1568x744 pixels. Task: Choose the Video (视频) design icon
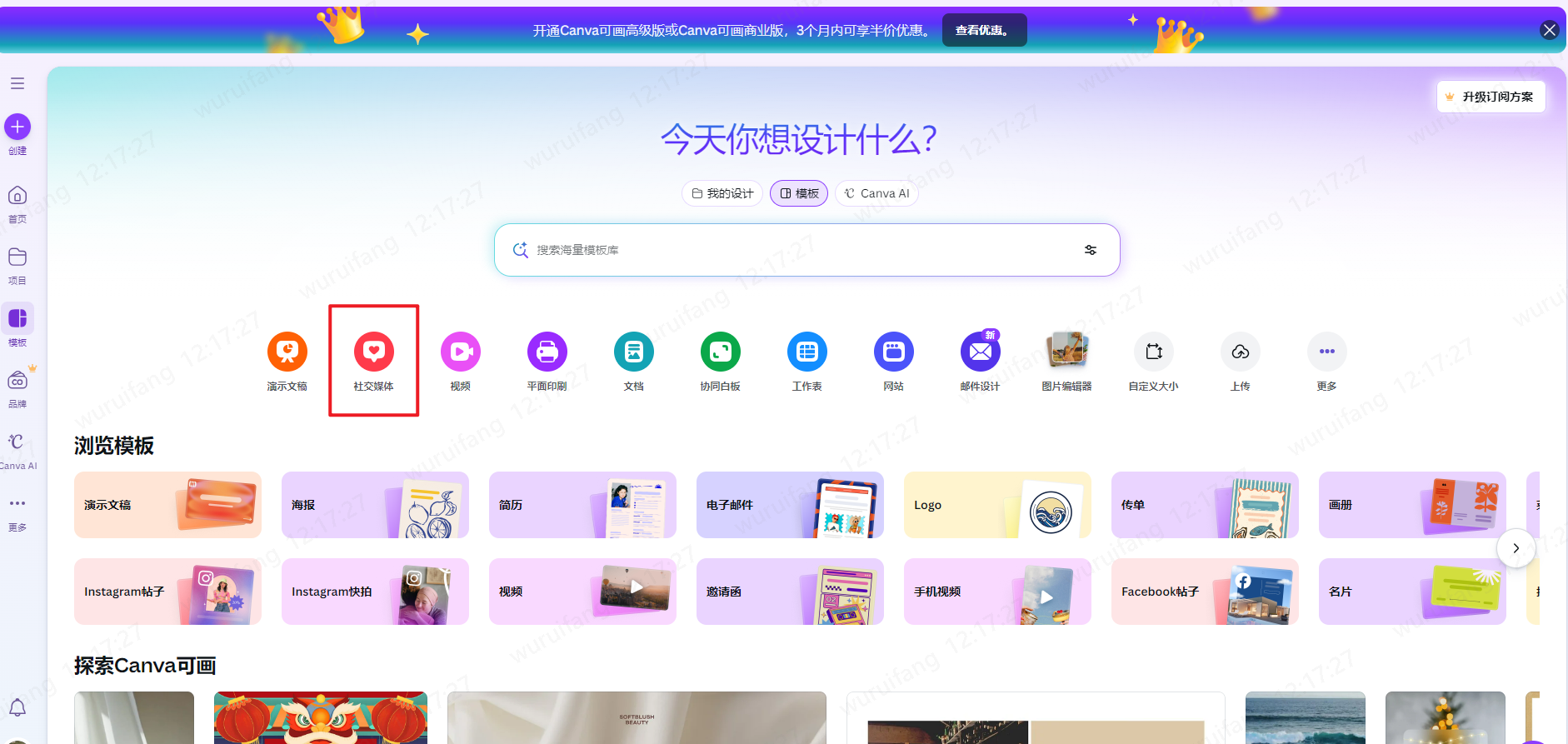[x=461, y=352]
